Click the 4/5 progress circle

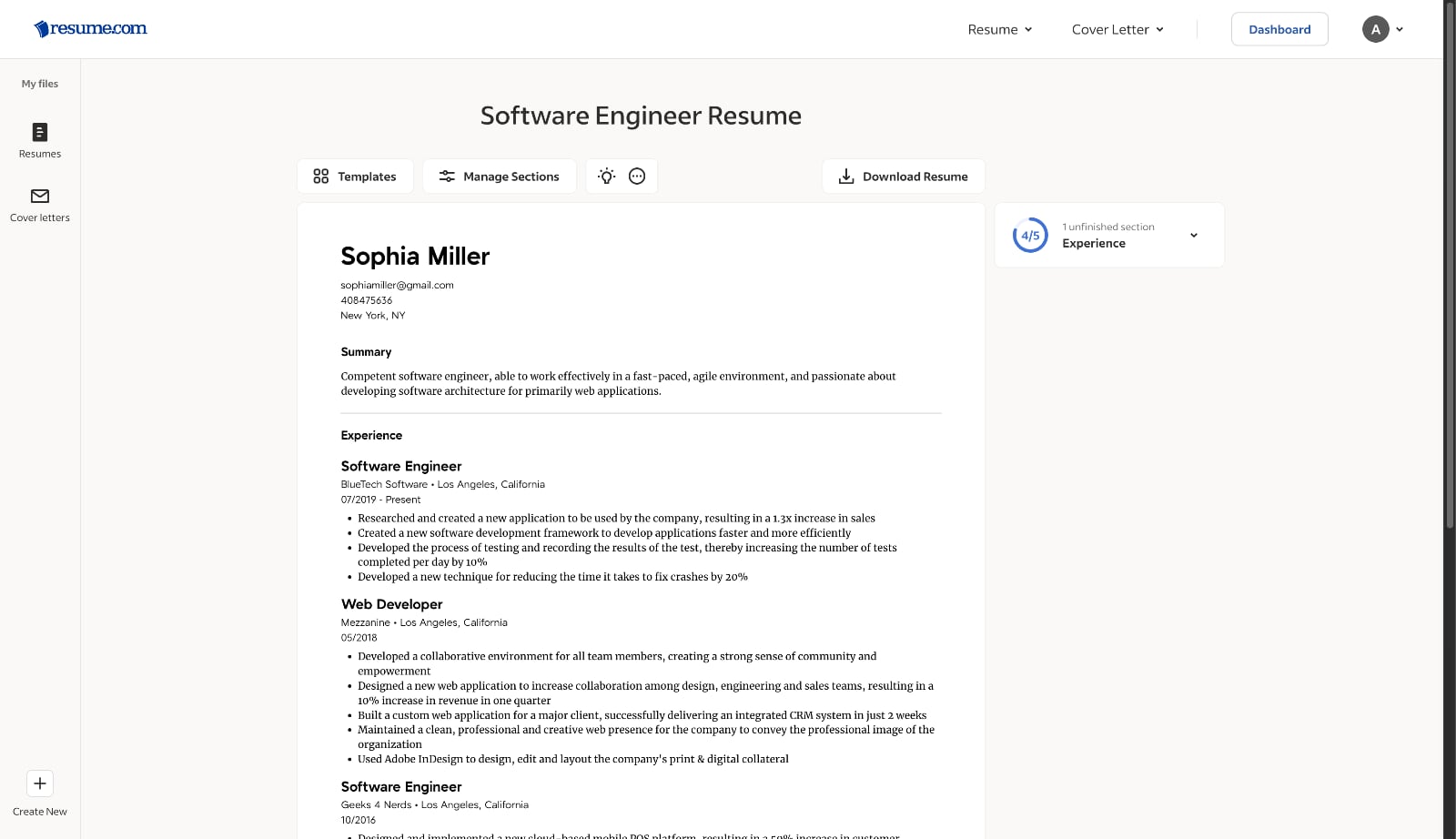(1030, 235)
